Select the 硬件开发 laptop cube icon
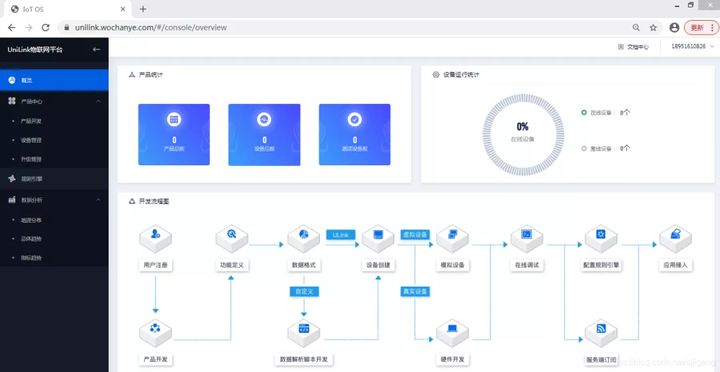The width and height of the screenshot is (720, 372). point(452,333)
